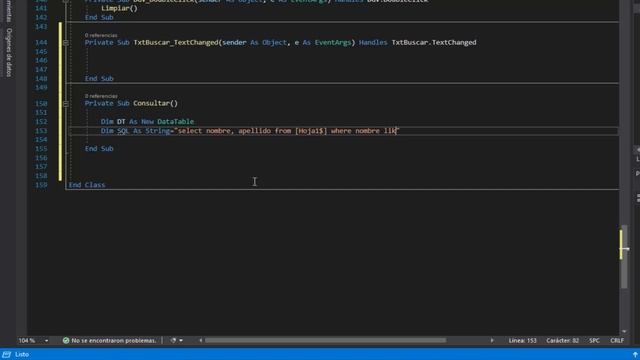Collapse the Consultar sub outline toggle
Viewport: 640px width, 360px height.
coord(66,104)
